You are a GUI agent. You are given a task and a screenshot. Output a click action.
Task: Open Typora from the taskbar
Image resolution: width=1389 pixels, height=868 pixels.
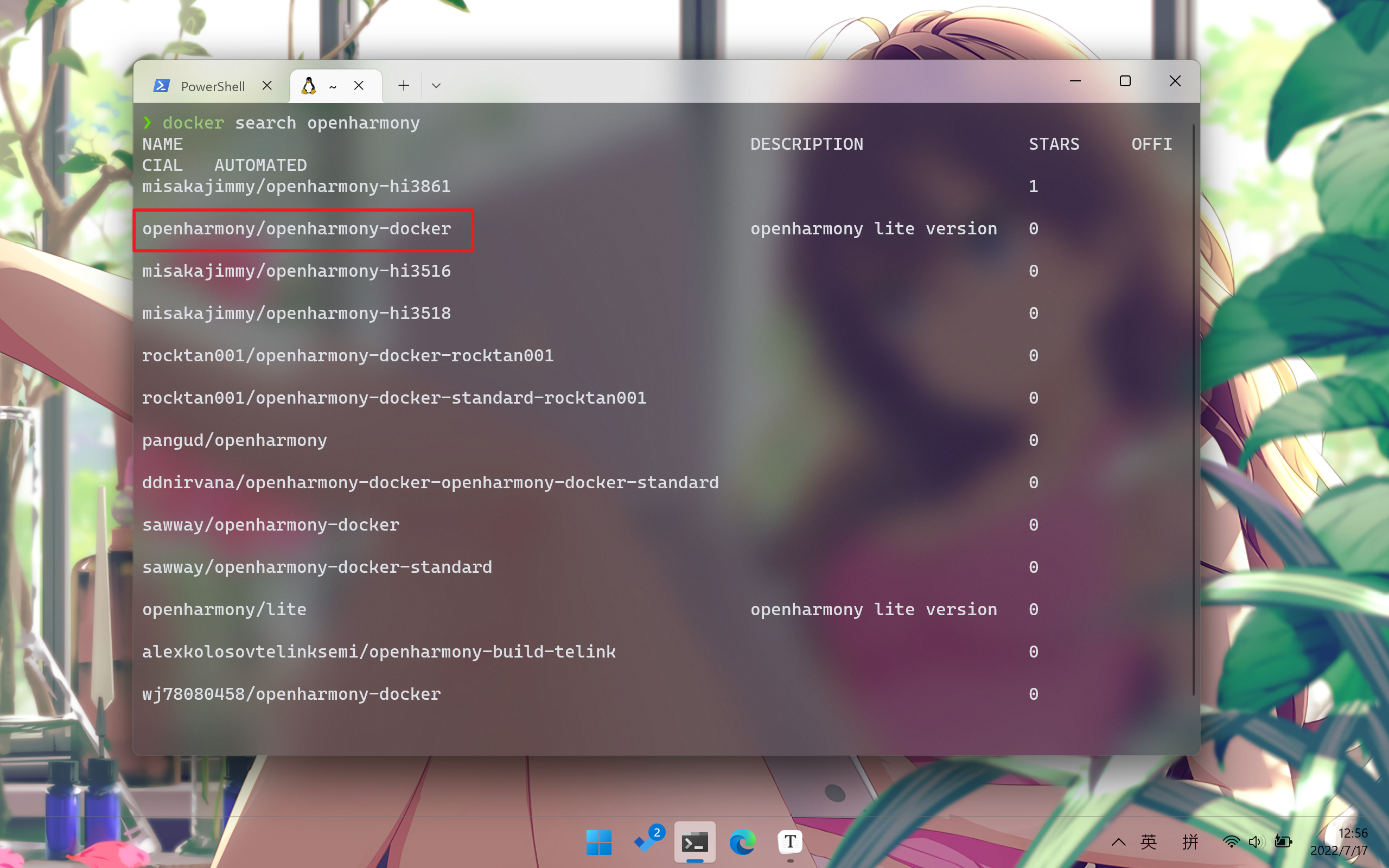791,842
